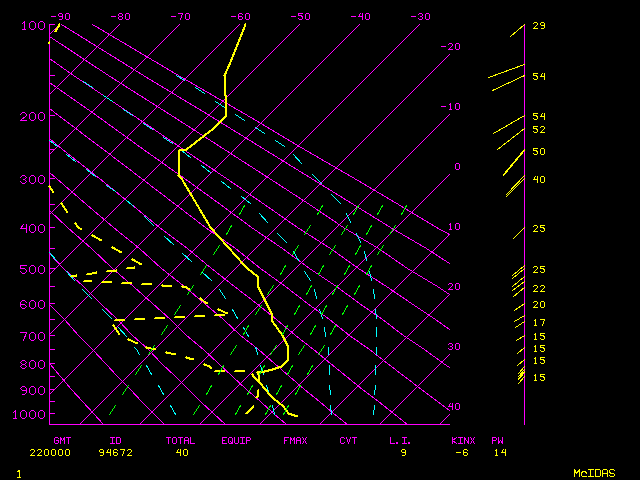The height and width of the screenshot is (480, 640).
Task: Select the 1000 pressure level label
Action: click(34, 414)
